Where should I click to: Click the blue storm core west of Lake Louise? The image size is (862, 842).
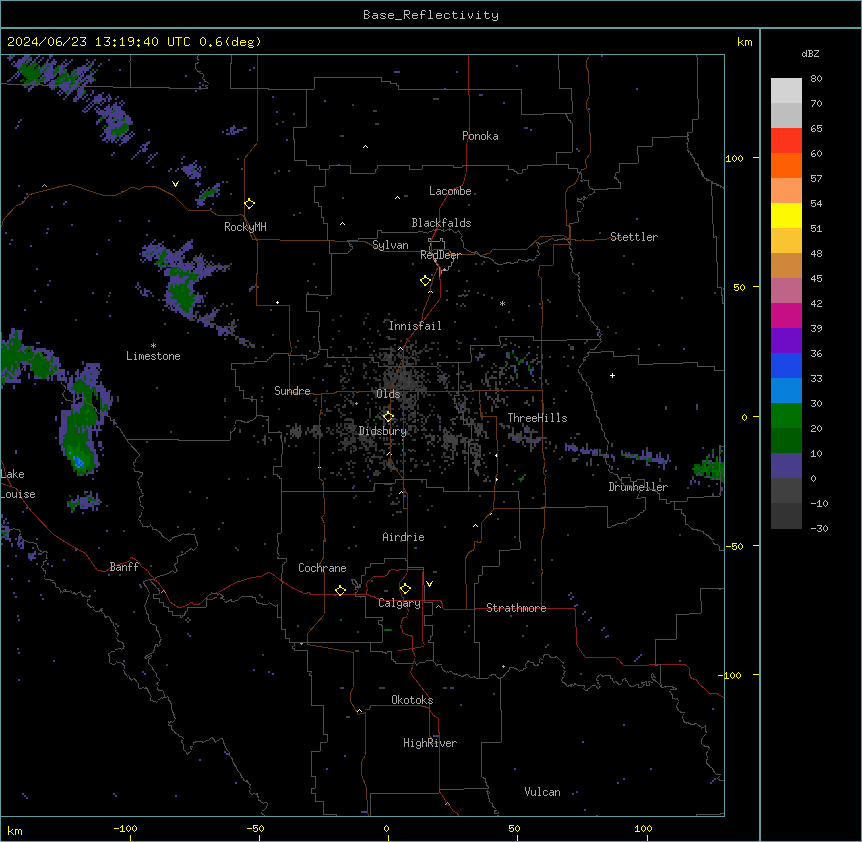coord(79,462)
